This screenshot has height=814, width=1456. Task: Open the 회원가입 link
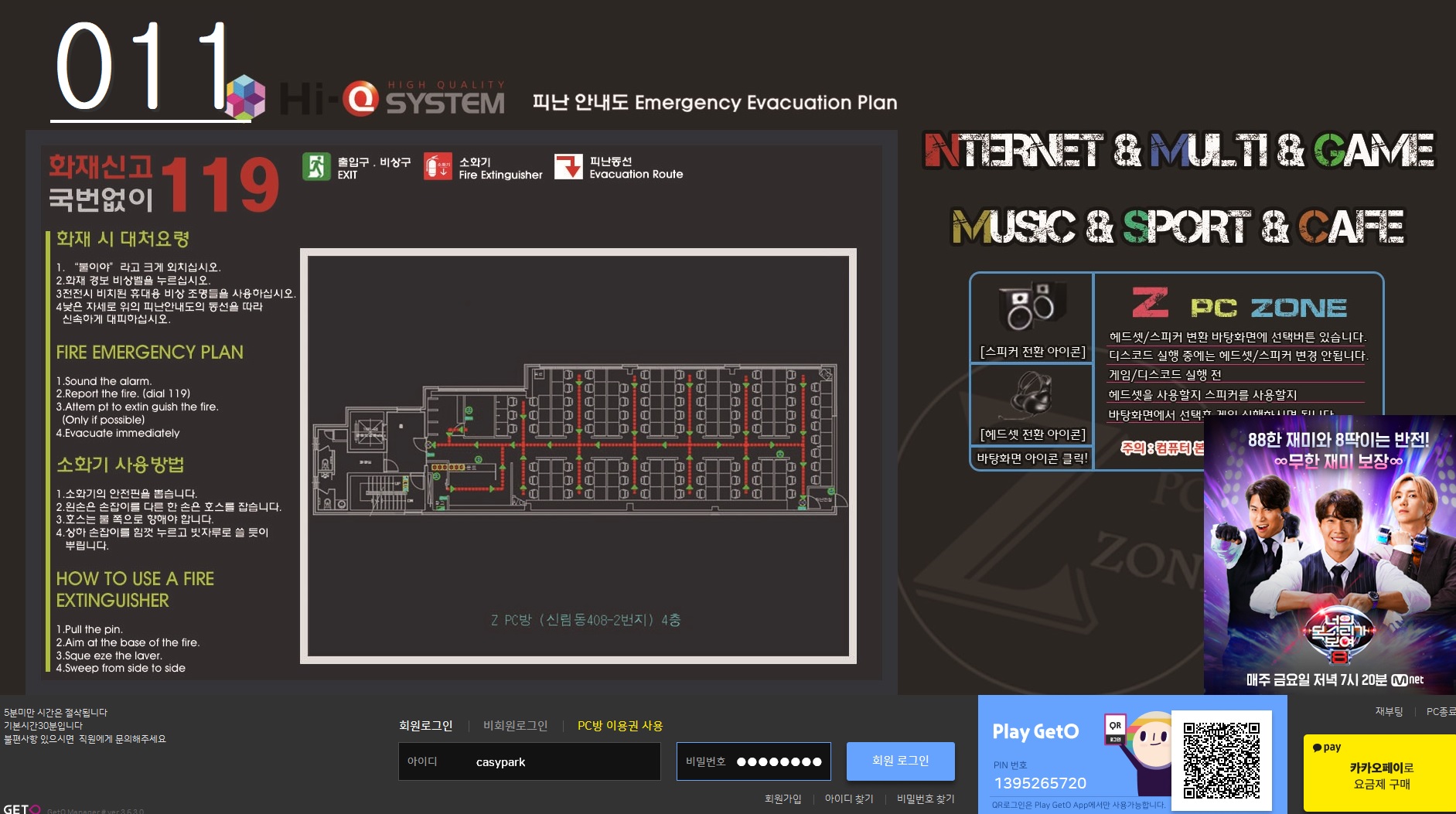783,799
